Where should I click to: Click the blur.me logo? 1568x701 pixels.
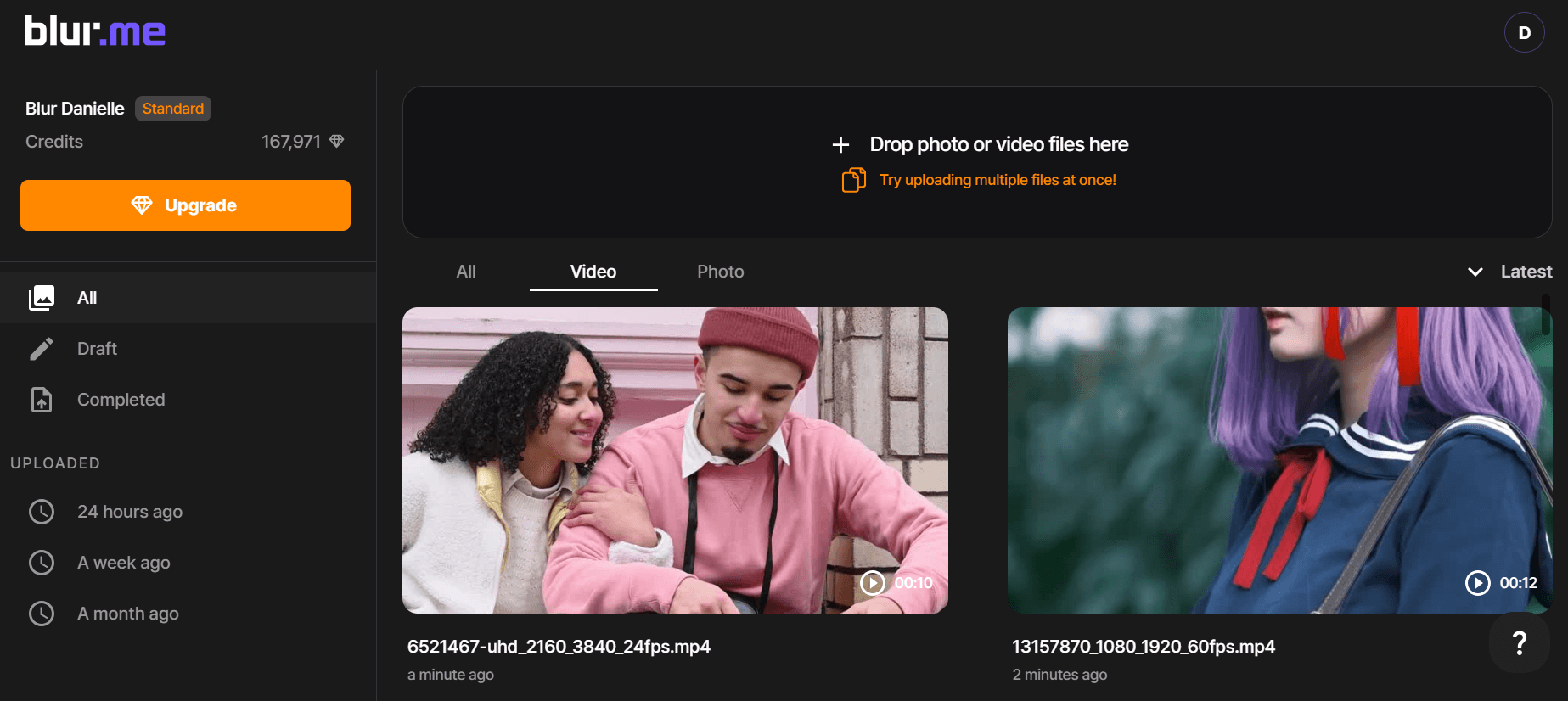[x=95, y=32]
